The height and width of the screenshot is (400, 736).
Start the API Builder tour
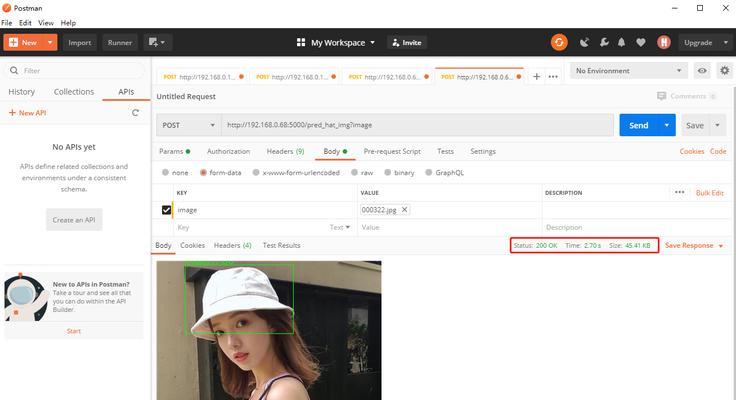point(74,331)
